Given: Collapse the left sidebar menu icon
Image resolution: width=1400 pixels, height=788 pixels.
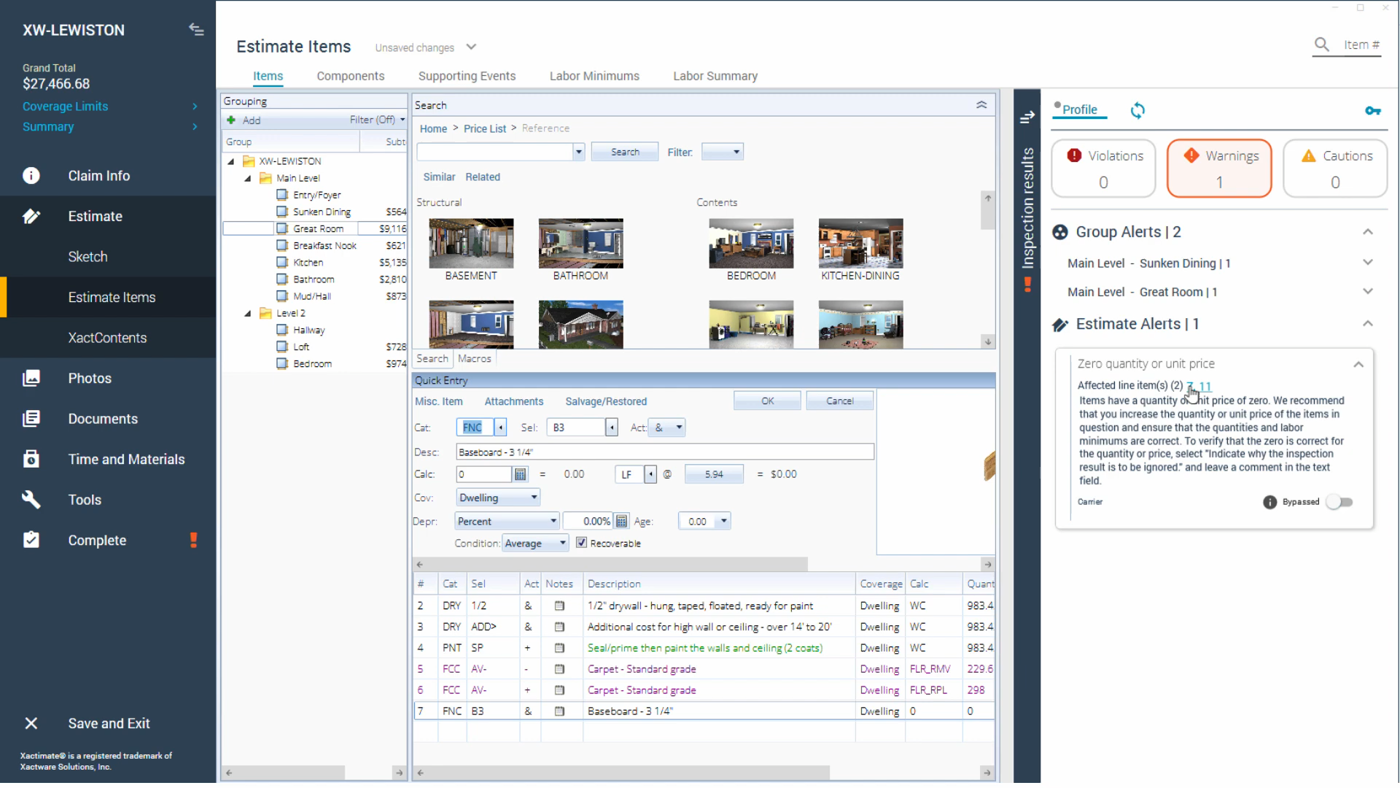Looking at the screenshot, I should 196,30.
